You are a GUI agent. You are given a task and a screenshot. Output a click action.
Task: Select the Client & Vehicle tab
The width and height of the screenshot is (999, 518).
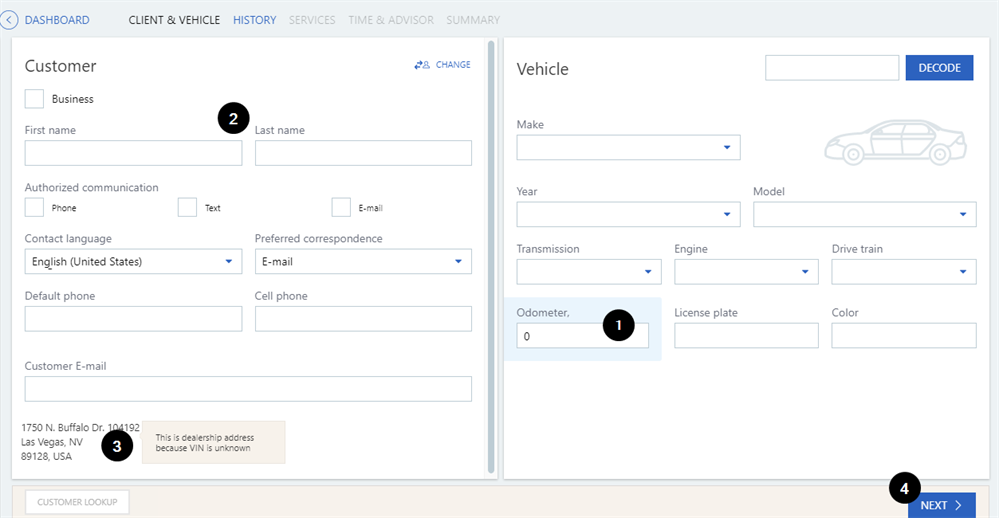[x=174, y=20]
